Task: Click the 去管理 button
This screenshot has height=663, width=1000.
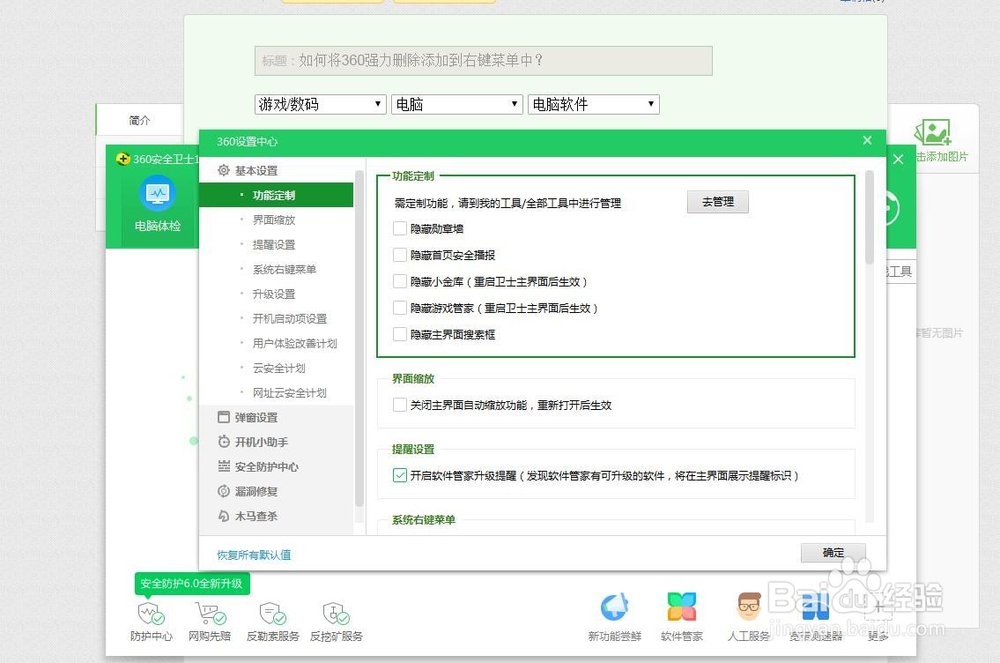Action: pyautogui.click(x=717, y=201)
